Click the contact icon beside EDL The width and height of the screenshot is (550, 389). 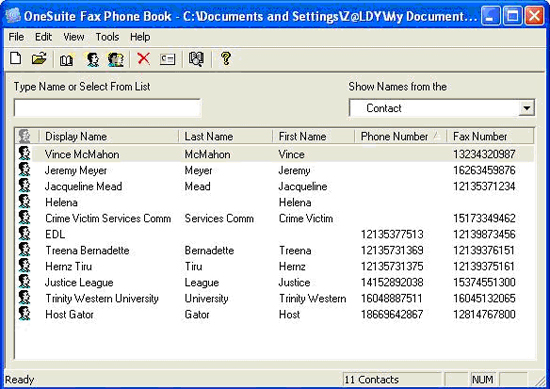tap(24, 234)
